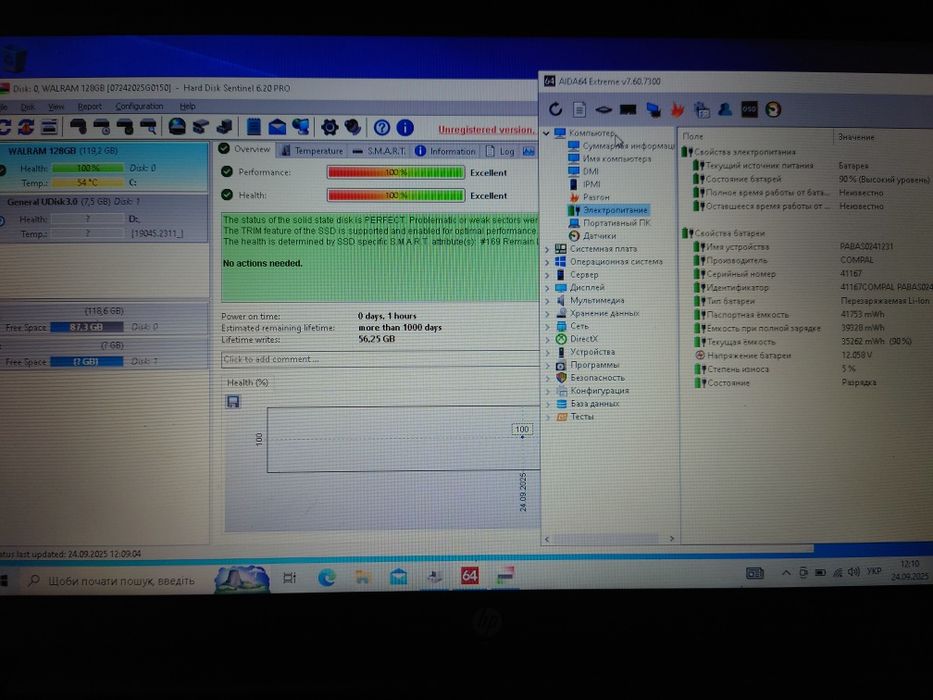Show hidden tray icons chevron
Image resolution: width=933 pixels, height=700 pixels.
pos(786,573)
